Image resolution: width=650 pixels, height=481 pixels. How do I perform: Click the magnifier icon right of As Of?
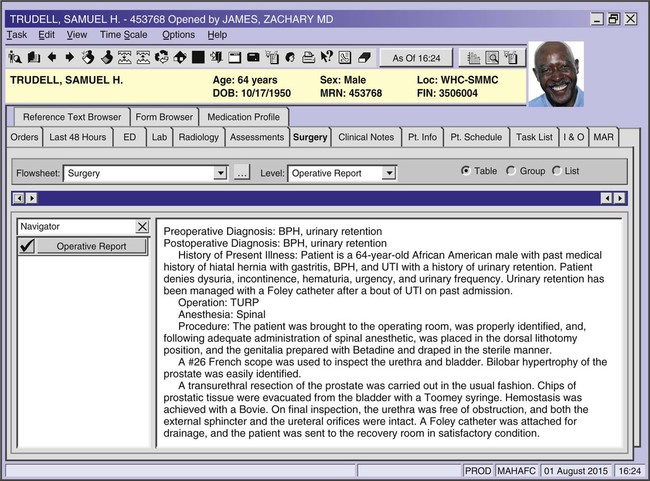click(493, 57)
